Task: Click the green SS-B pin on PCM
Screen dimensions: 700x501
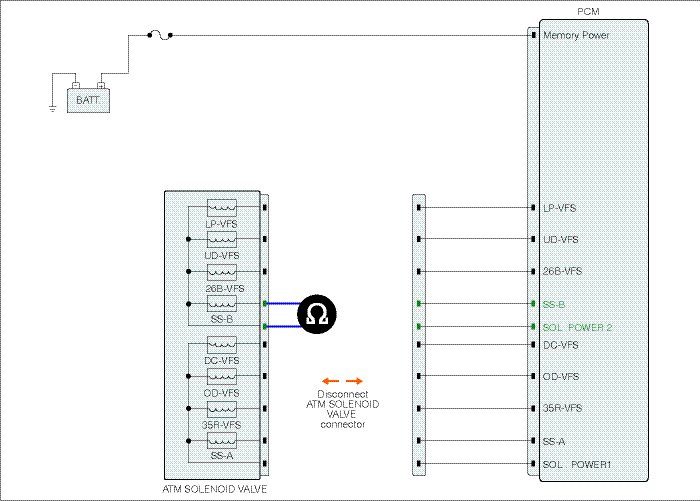Action: (533, 304)
